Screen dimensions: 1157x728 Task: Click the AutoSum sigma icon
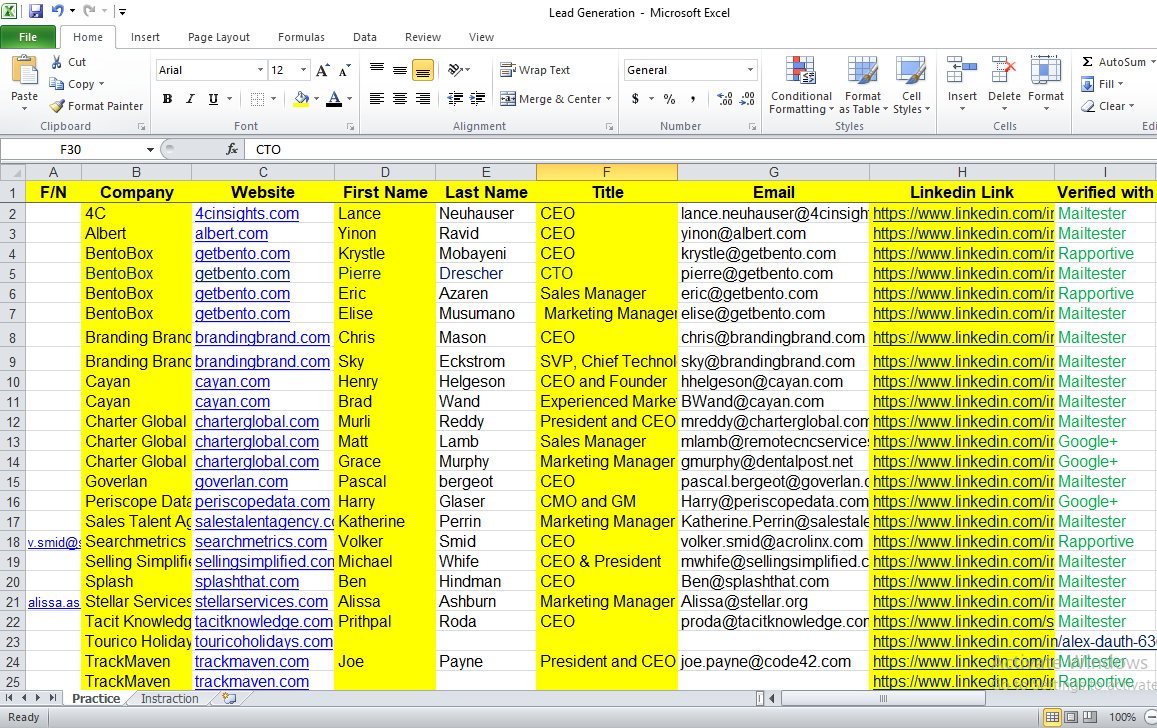(1088, 62)
